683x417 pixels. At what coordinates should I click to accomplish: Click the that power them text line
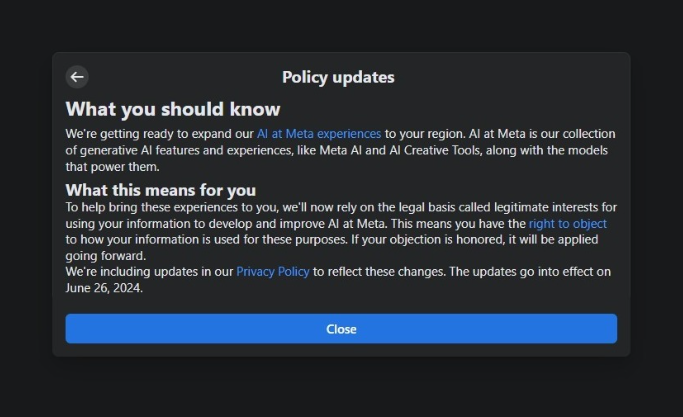tap(98, 166)
